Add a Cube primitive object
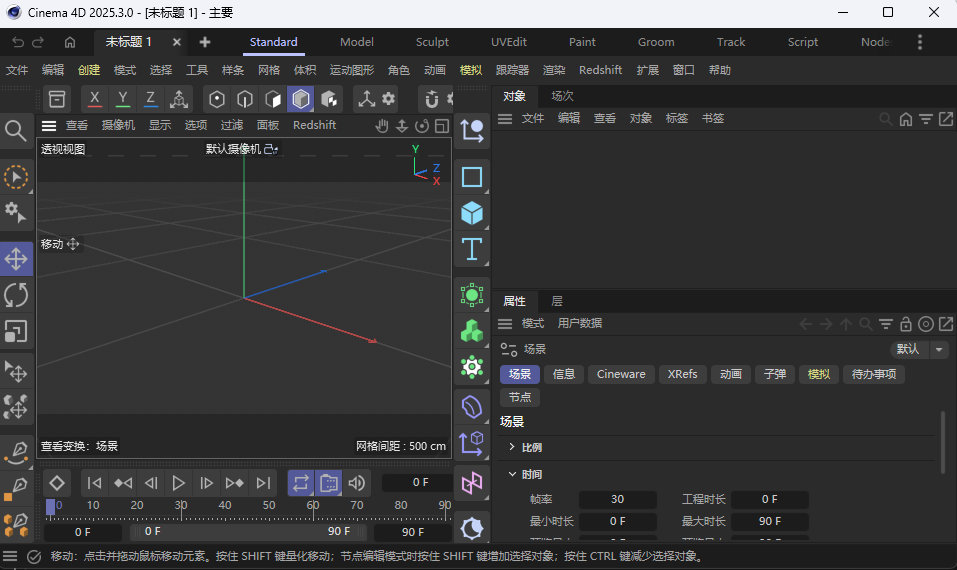Image resolution: width=957 pixels, height=570 pixels. 472,213
